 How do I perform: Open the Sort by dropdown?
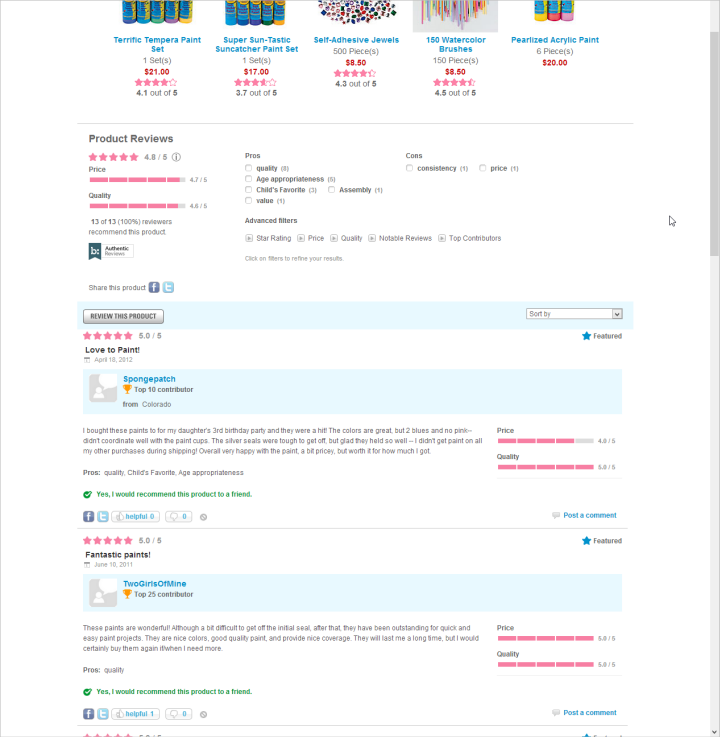[x=574, y=314]
